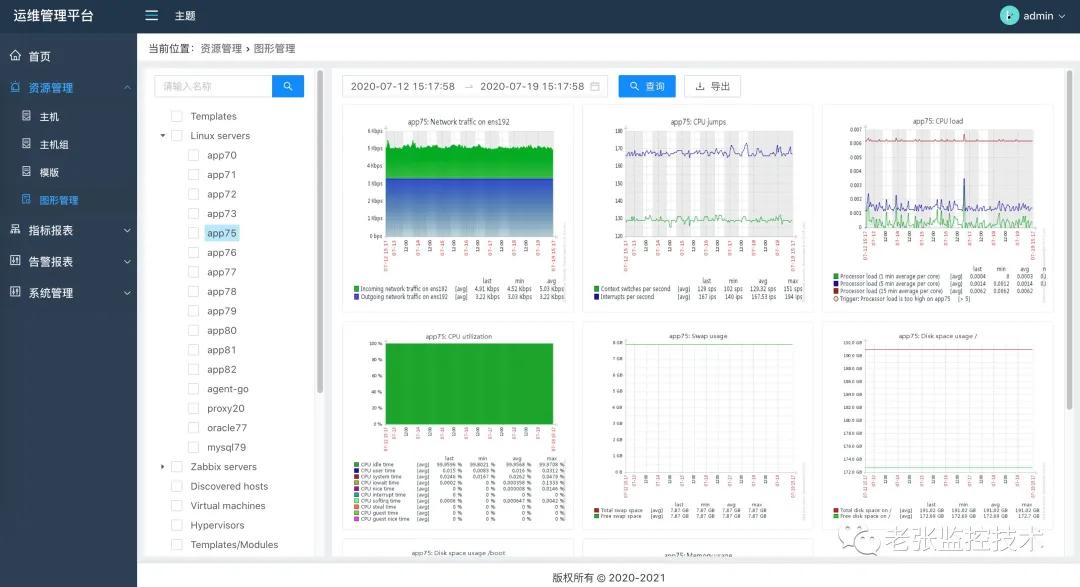Click the 导出 export button
This screenshot has height=587, width=1080.
[712, 86]
